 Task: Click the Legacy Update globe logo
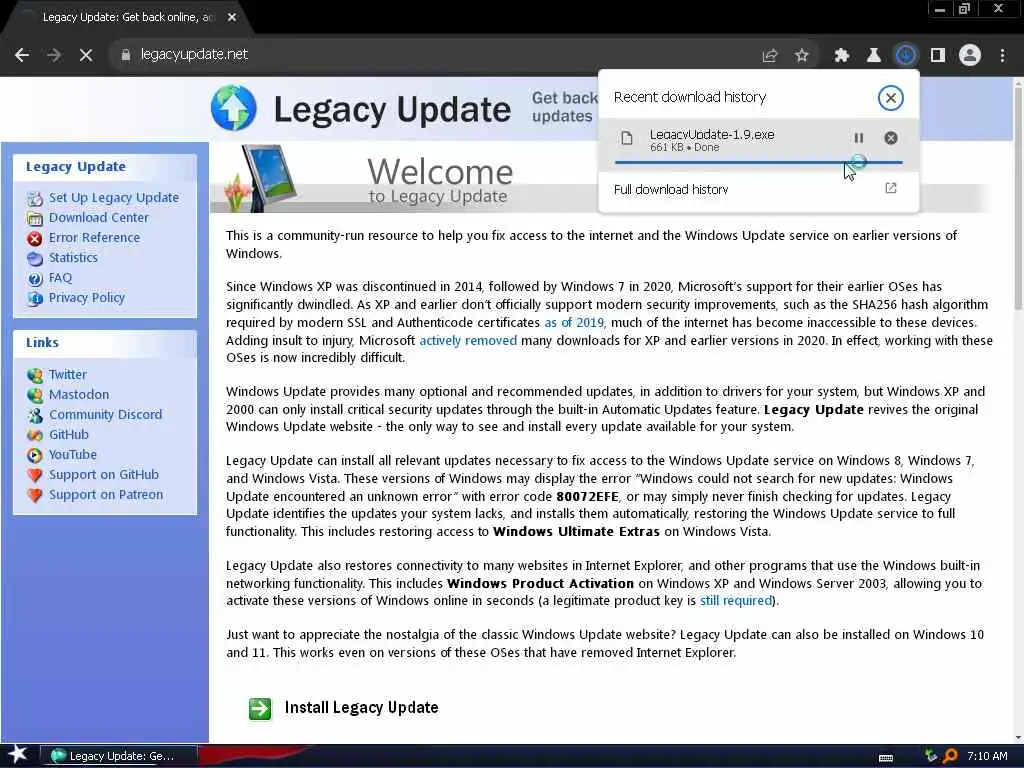pyautogui.click(x=234, y=108)
